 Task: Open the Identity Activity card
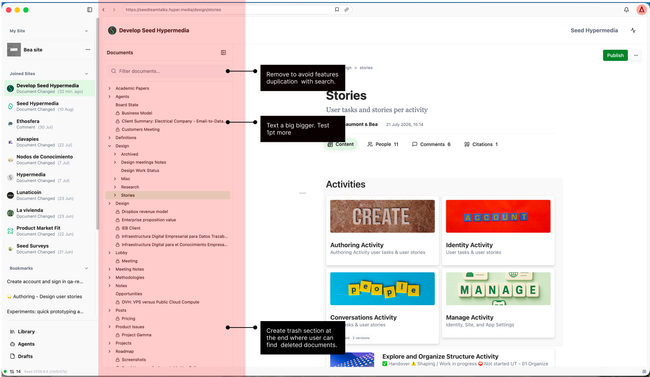[x=498, y=230]
